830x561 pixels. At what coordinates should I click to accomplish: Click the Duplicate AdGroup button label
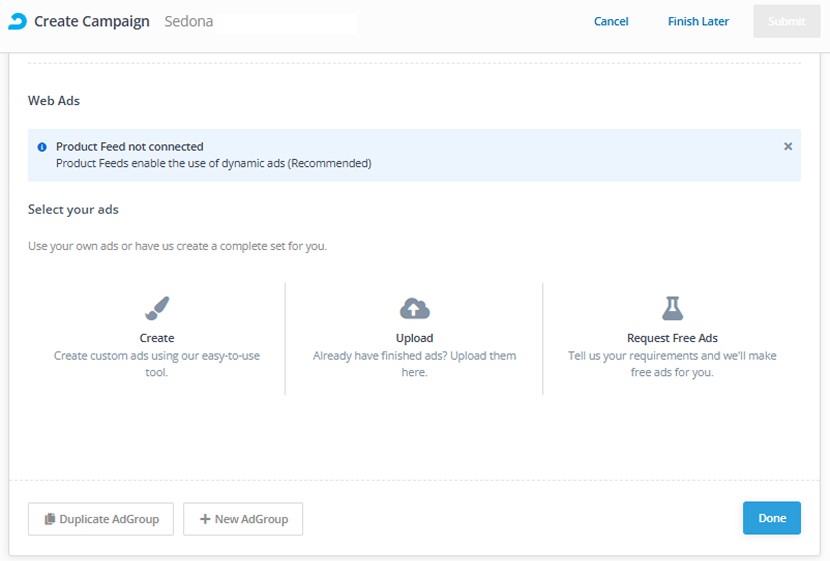point(109,519)
